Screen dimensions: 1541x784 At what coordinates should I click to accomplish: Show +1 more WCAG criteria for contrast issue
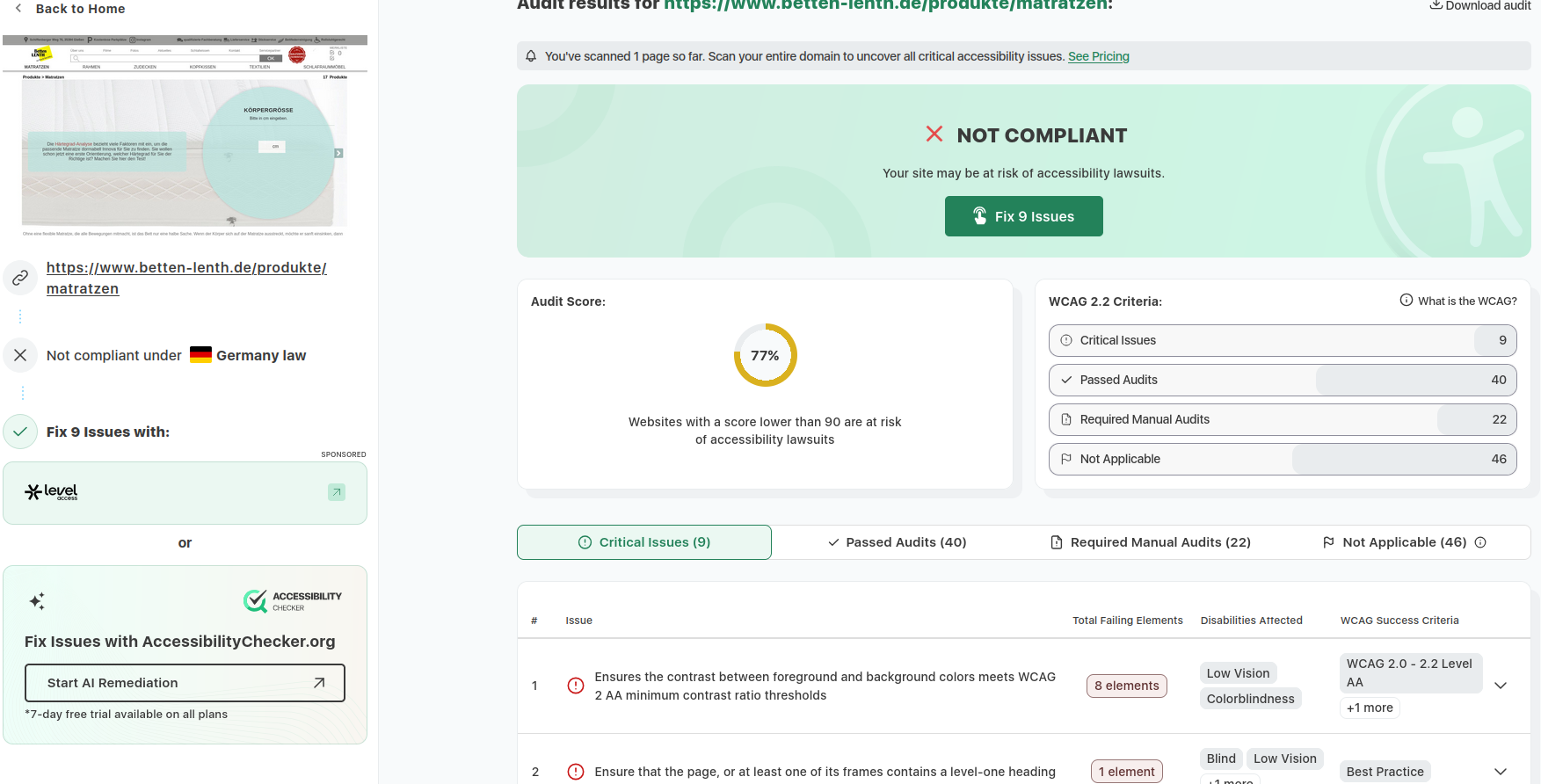click(1370, 708)
